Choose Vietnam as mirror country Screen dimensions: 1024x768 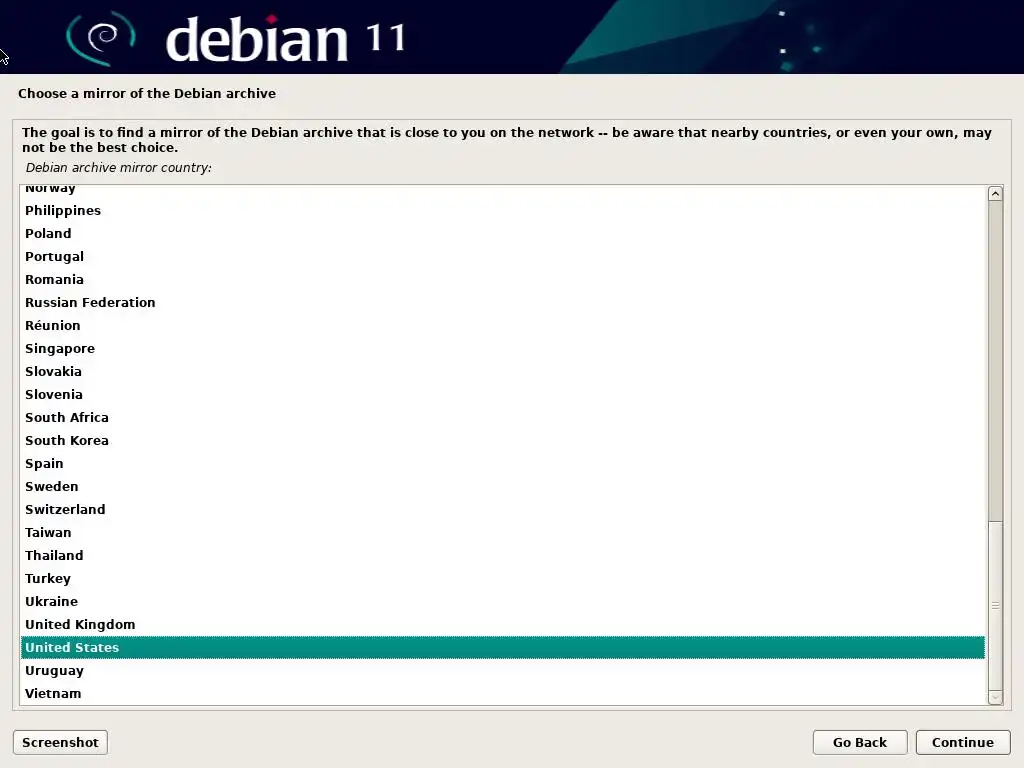[502, 693]
